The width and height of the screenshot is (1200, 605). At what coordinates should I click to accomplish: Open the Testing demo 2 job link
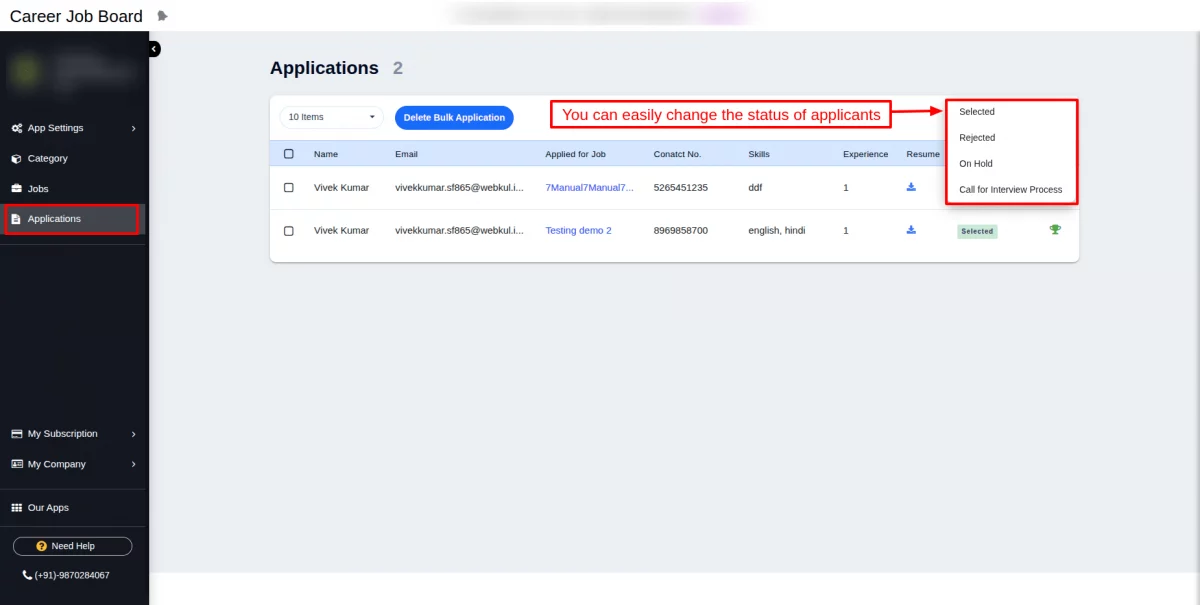coord(578,230)
